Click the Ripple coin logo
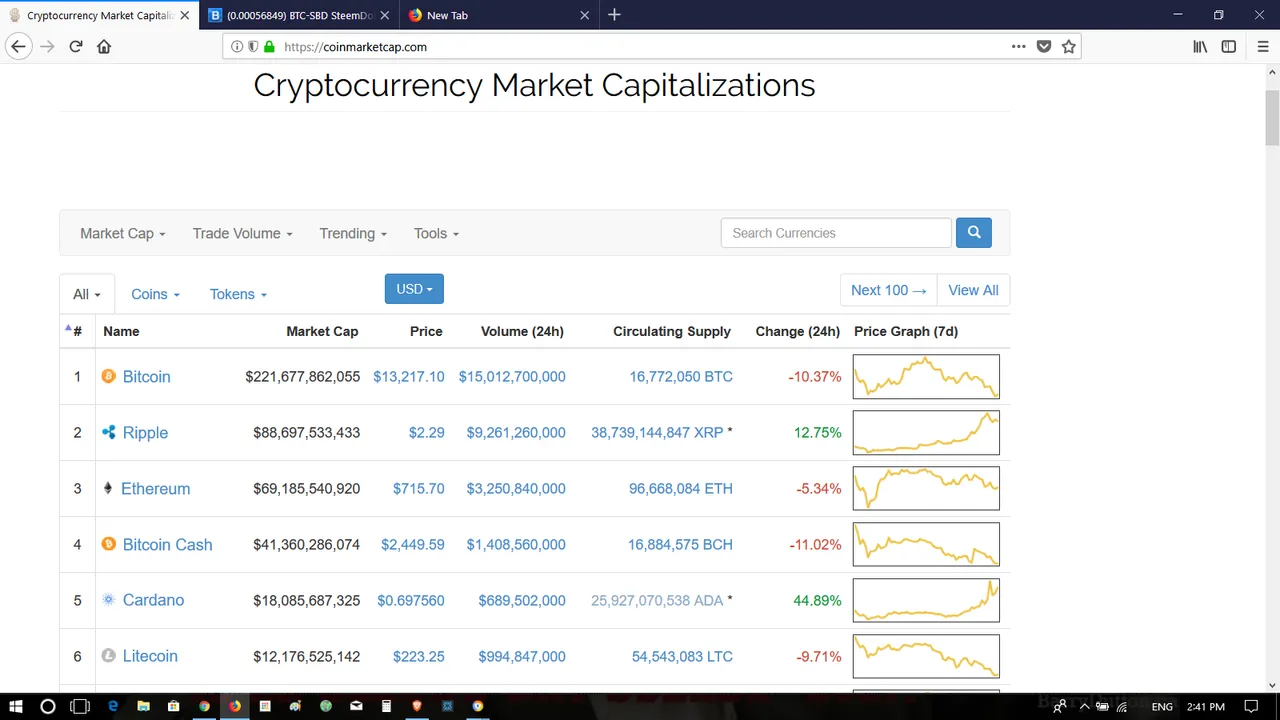The width and height of the screenshot is (1280, 720). pyautogui.click(x=109, y=432)
